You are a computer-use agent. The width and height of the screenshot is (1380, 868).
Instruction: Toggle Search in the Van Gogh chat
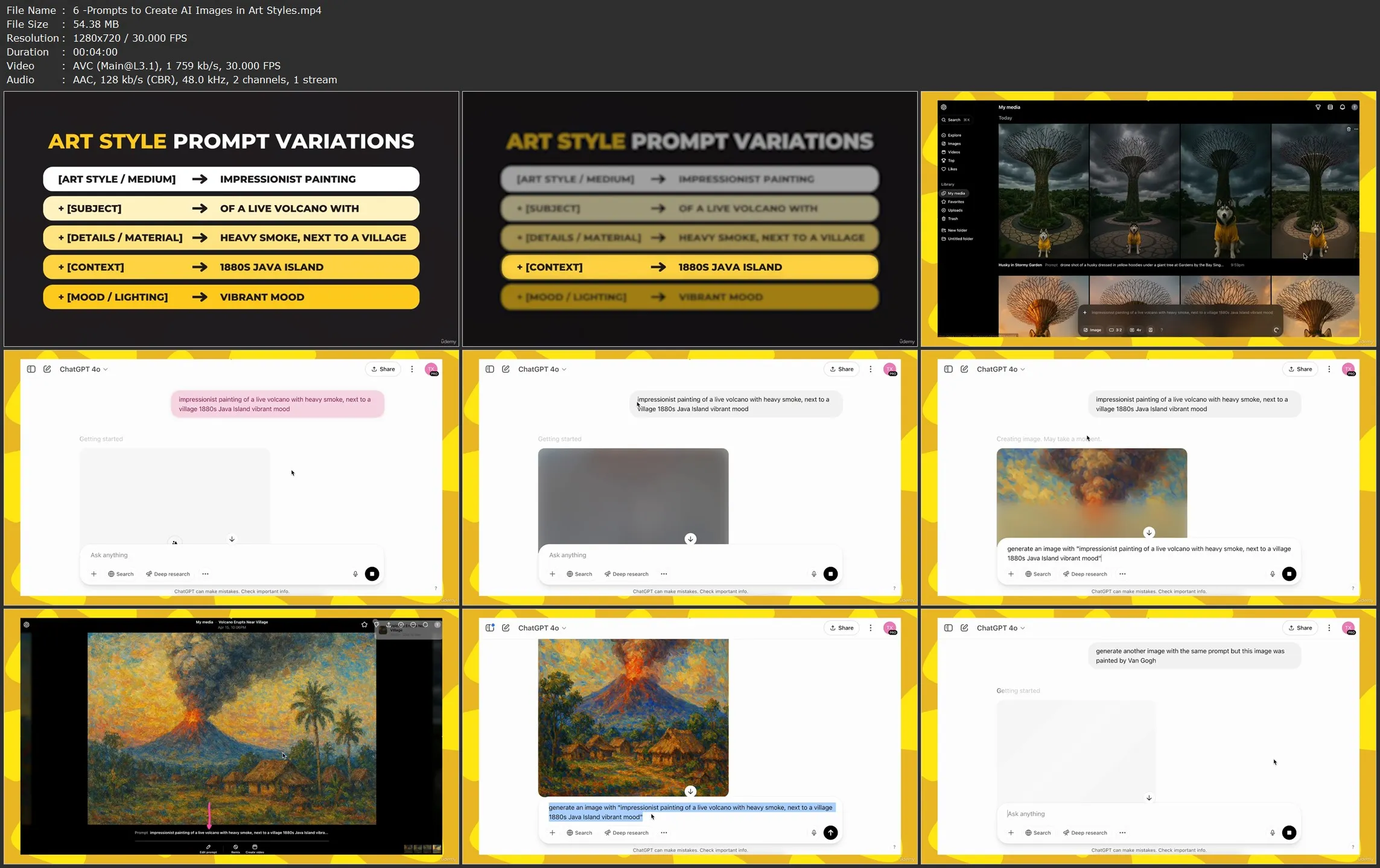pos(1038,832)
